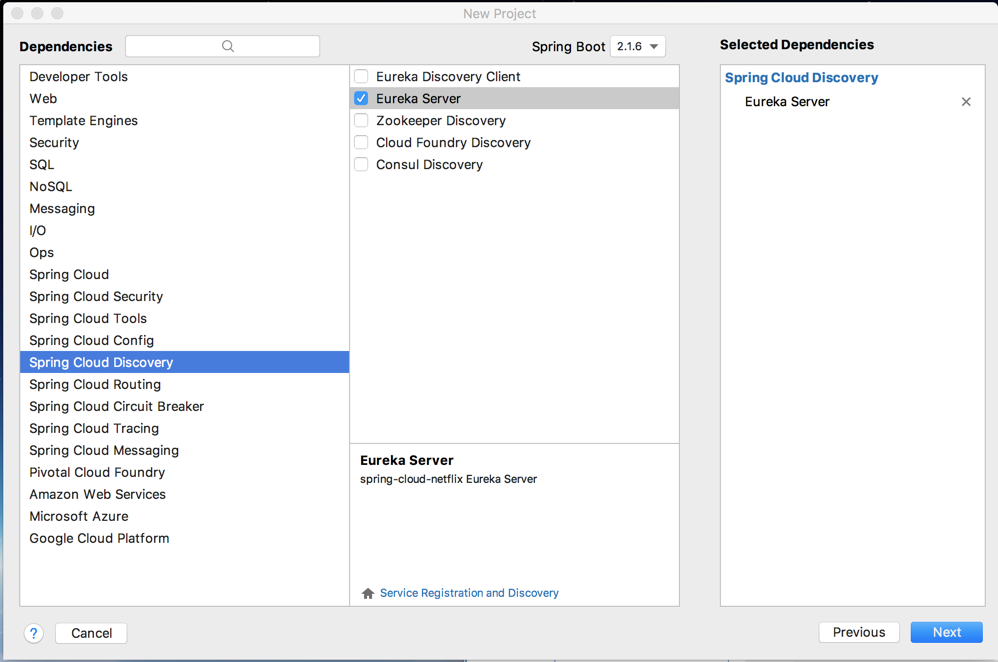
Task: Open the Spring Boot version dropdown
Action: coord(638,46)
